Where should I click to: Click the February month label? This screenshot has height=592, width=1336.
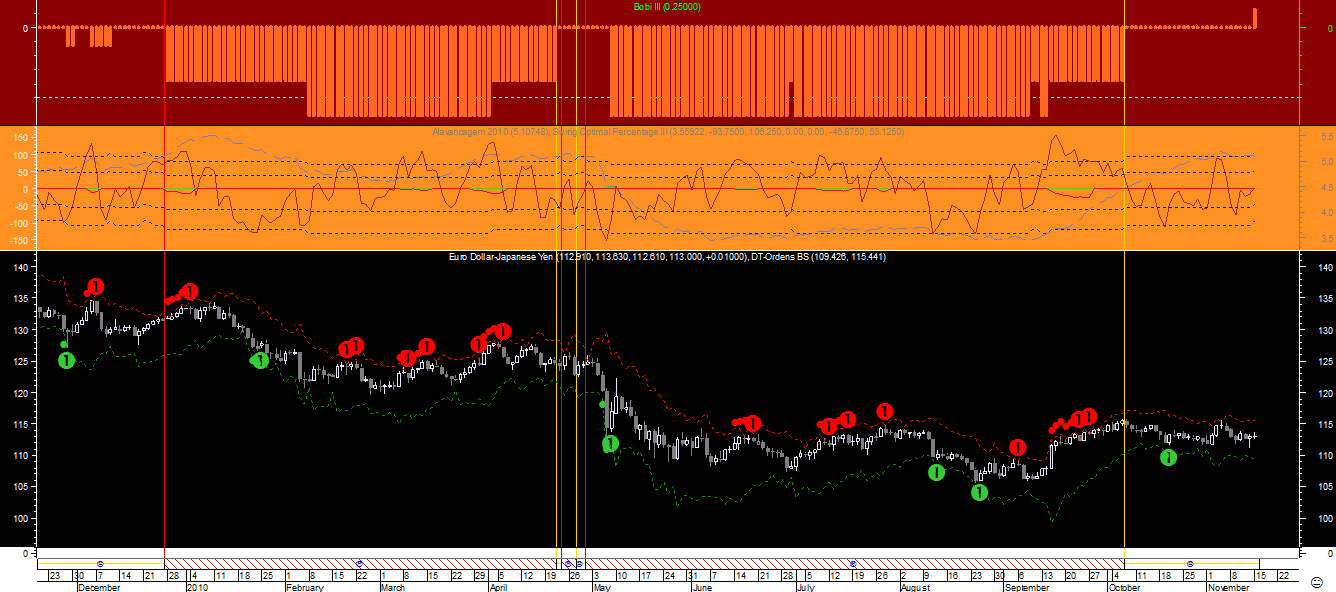[x=304, y=588]
